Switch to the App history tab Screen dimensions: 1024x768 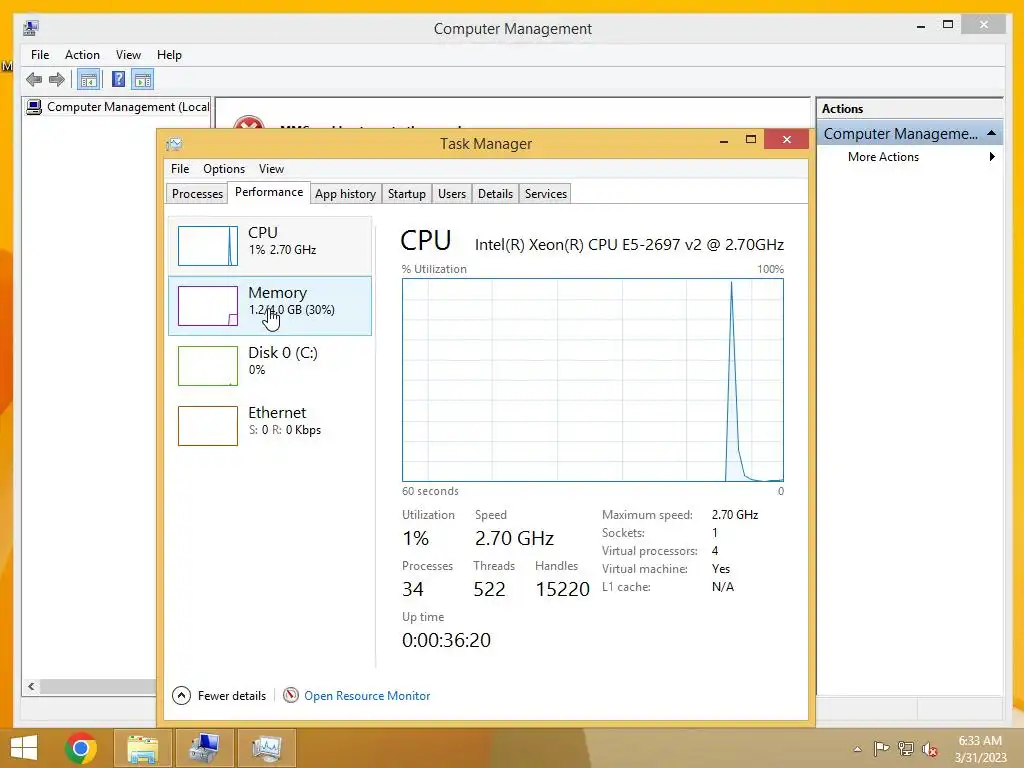click(x=345, y=194)
